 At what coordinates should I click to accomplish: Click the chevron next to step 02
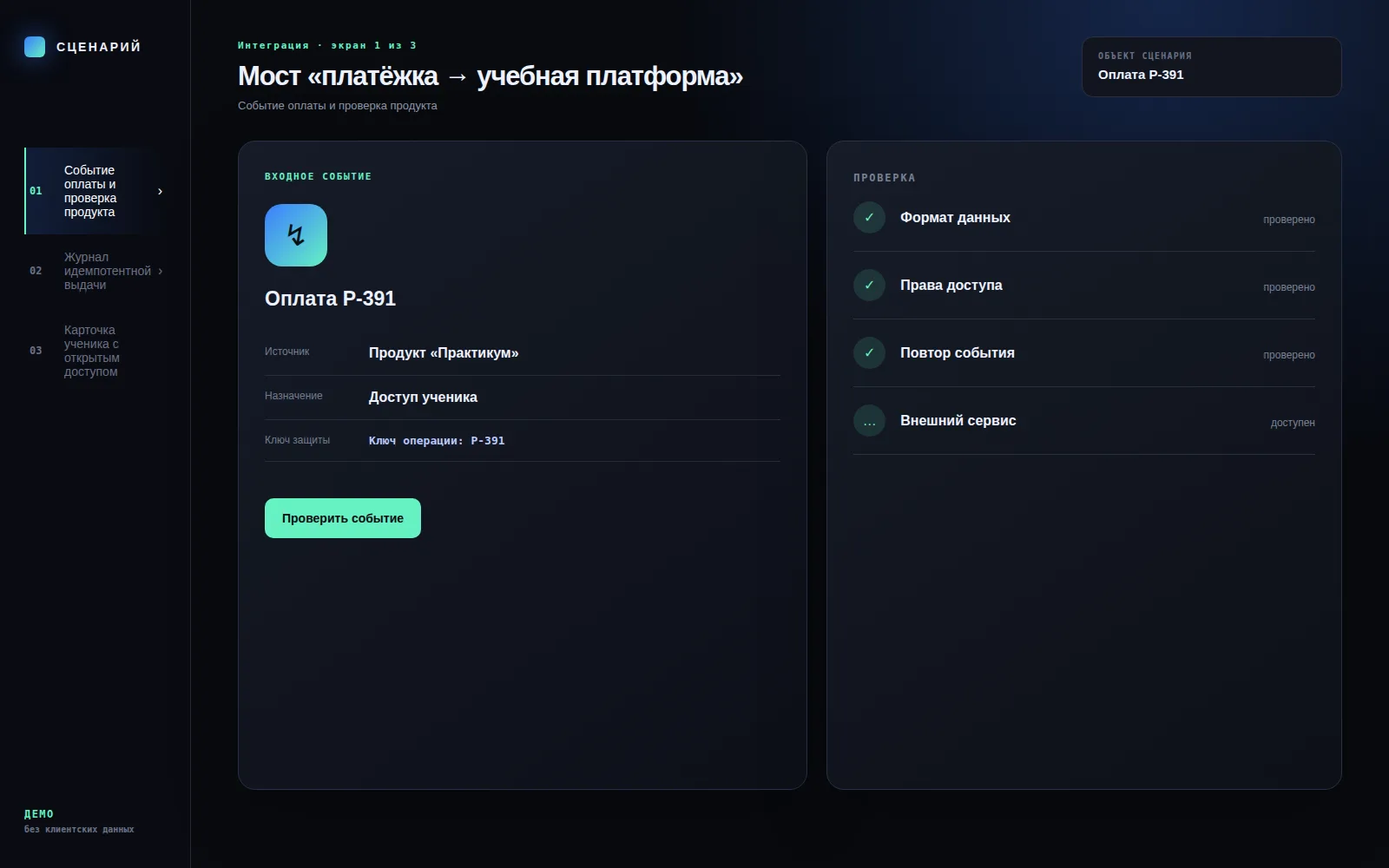tap(160, 271)
